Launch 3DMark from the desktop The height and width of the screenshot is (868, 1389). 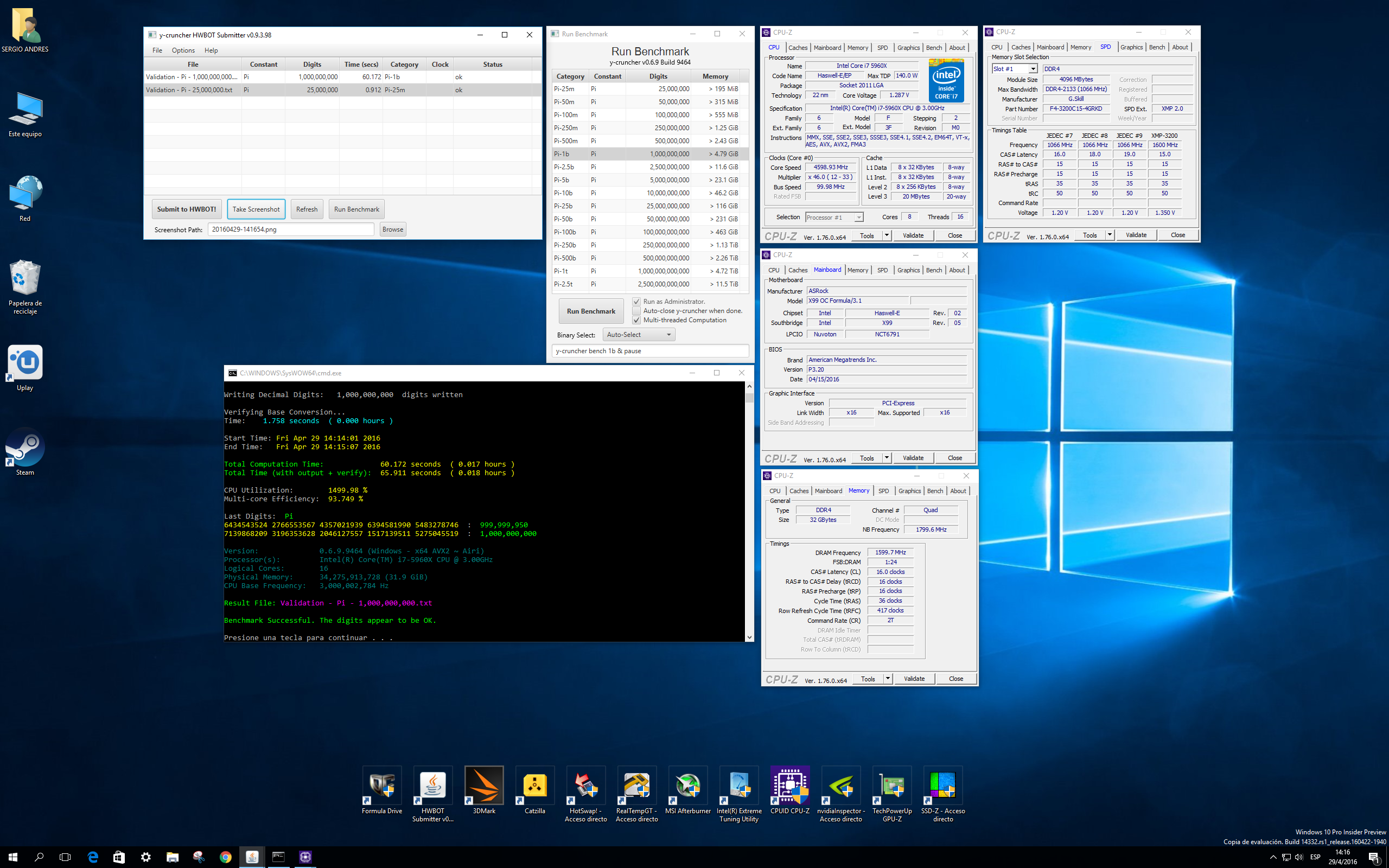click(x=484, y=790)
